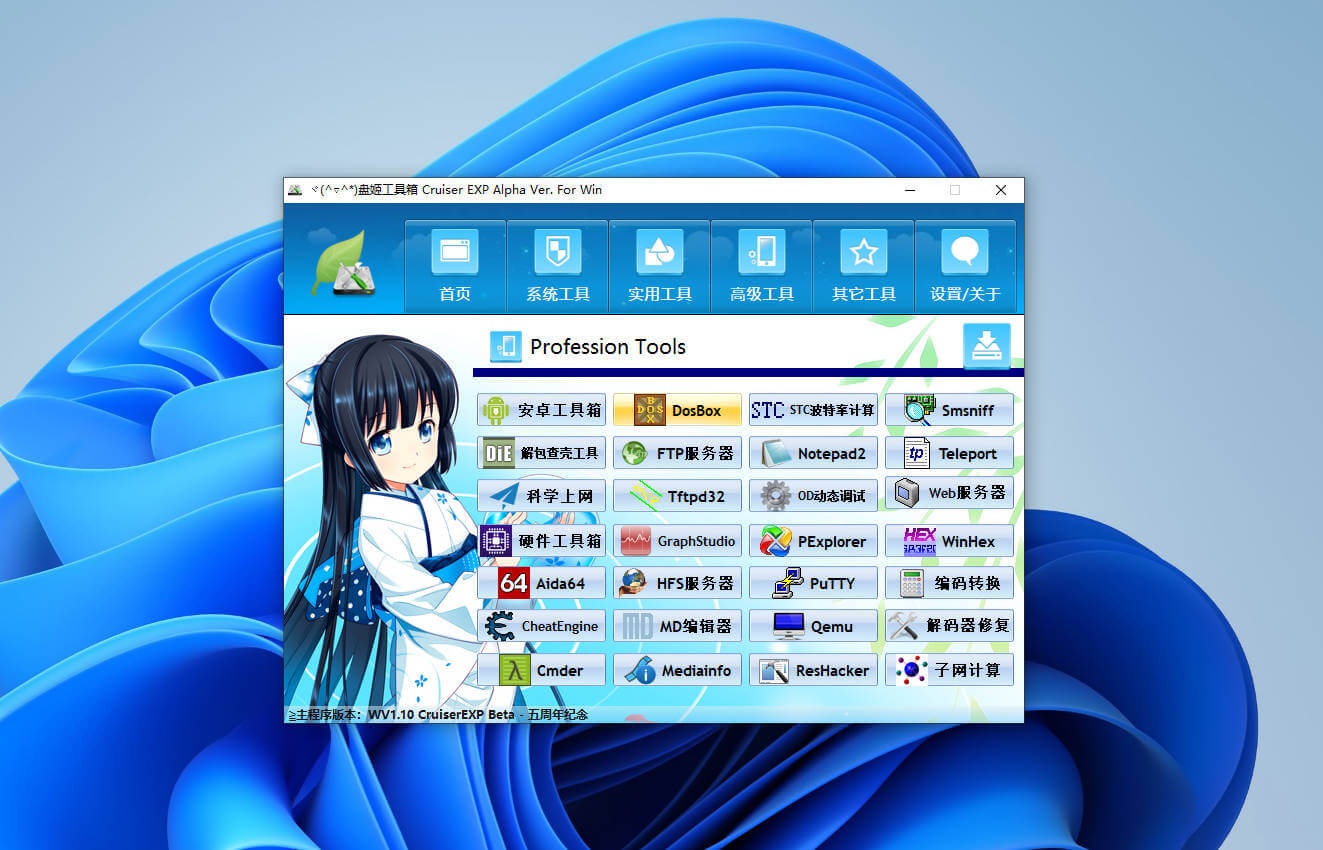Open the Notepad2 editor

pos(813,452)
